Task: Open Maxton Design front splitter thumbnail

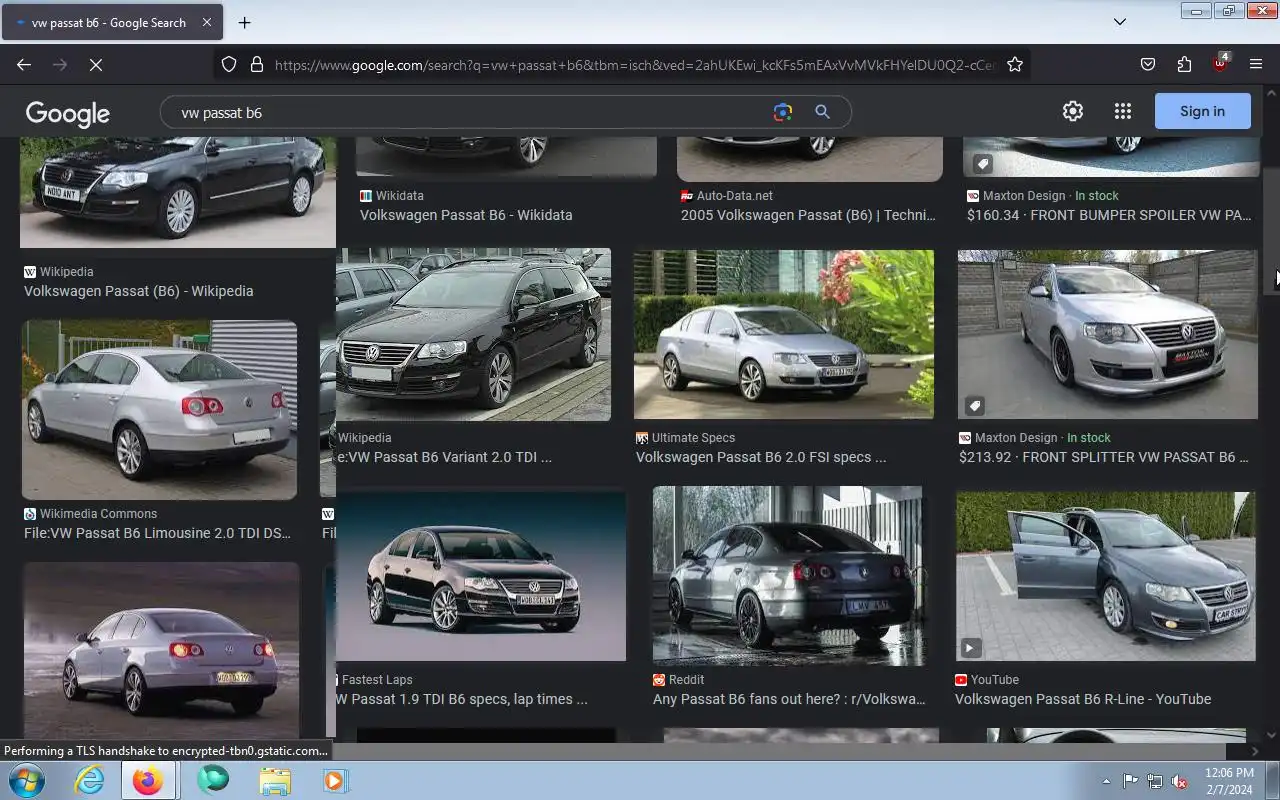Action: [x=1108, y=334]
